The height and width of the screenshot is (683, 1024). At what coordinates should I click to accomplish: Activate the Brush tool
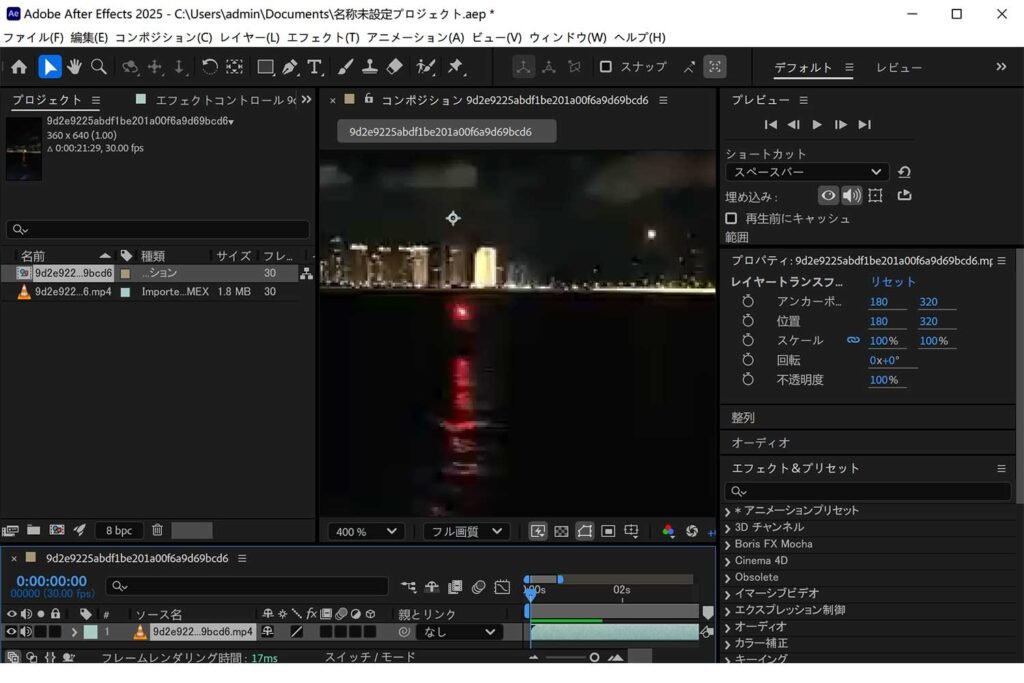344,67
